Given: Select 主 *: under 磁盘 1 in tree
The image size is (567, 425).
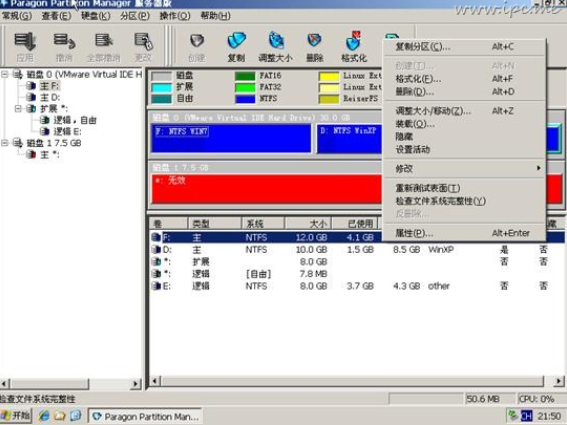Looking at the screenshot, I should pyautogui.click(x=50, y=154).
